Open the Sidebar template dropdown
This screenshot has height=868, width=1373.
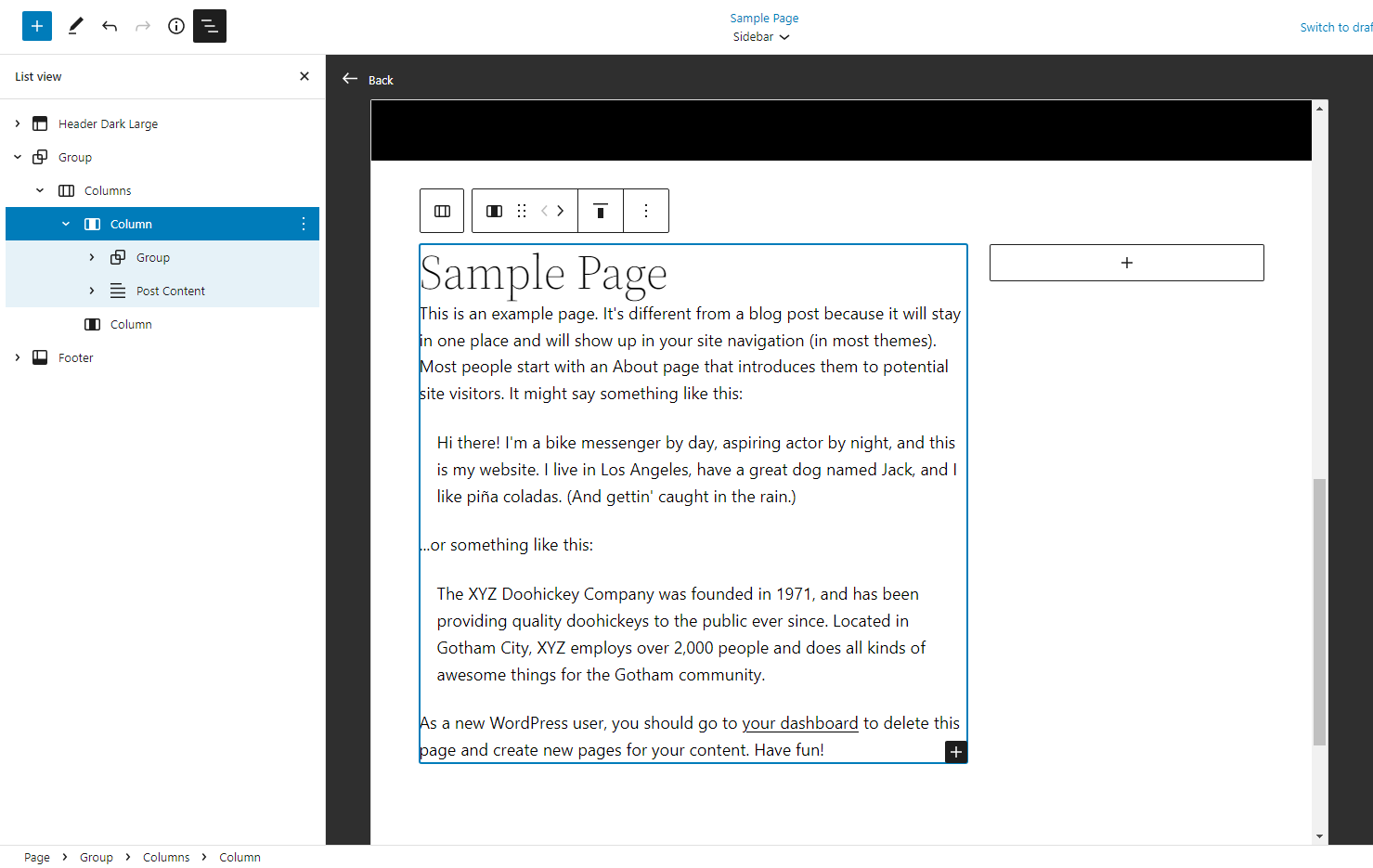(761, 37)
